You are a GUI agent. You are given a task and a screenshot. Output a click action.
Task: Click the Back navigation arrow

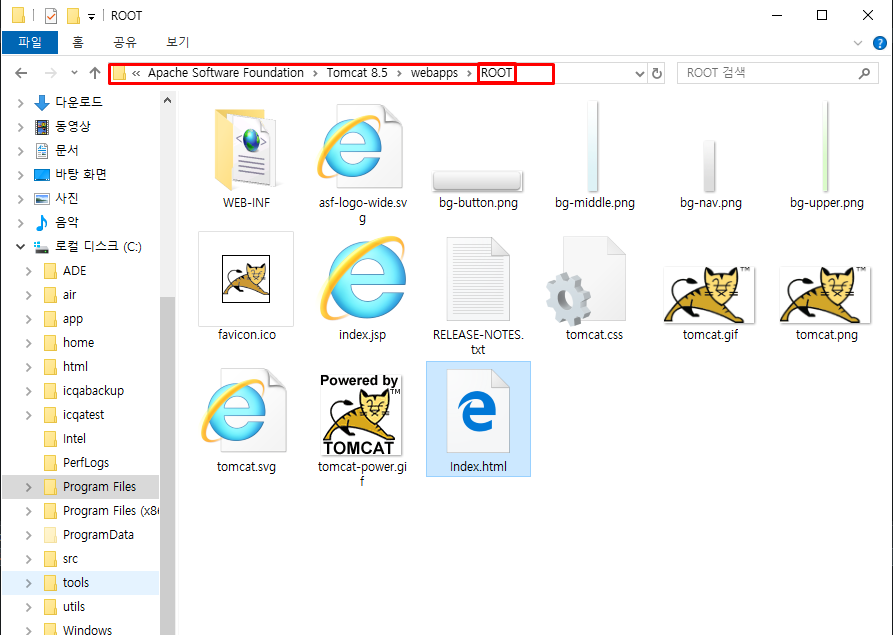tap(21, 73)
